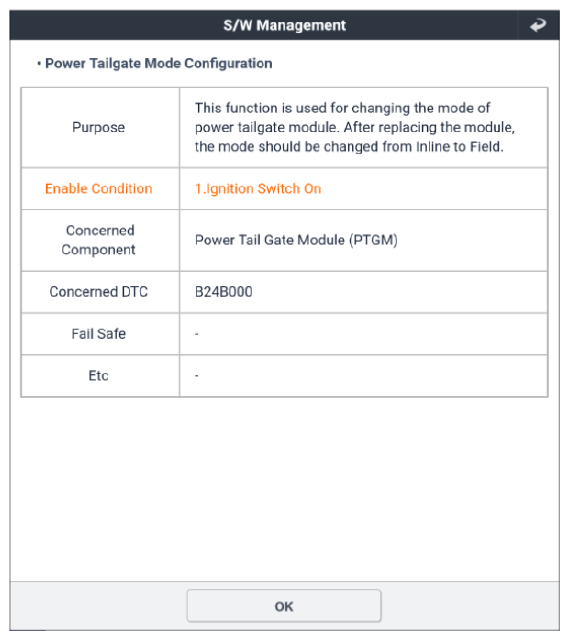Click the back arrow icon in header
Viewport: 569px width, 640px height.
[x=538, y=25]
